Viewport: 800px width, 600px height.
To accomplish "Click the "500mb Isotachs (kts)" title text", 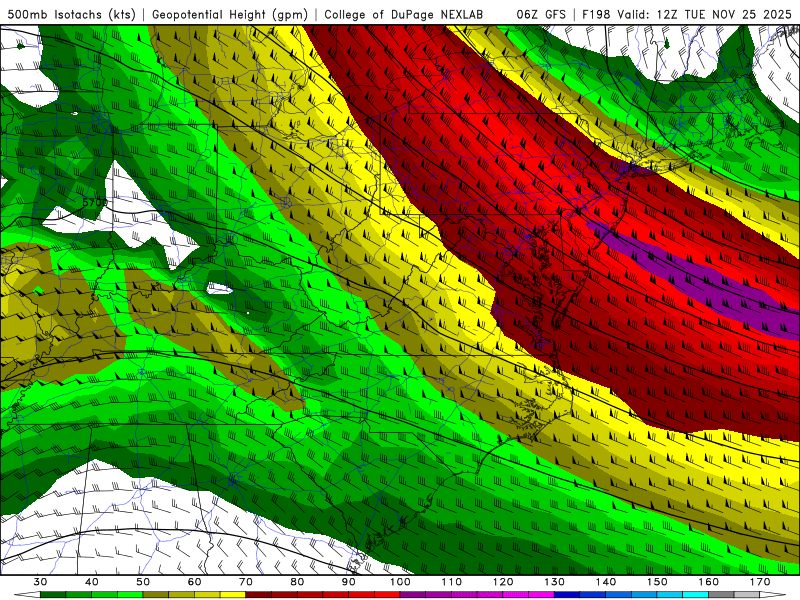I will 72,14.
